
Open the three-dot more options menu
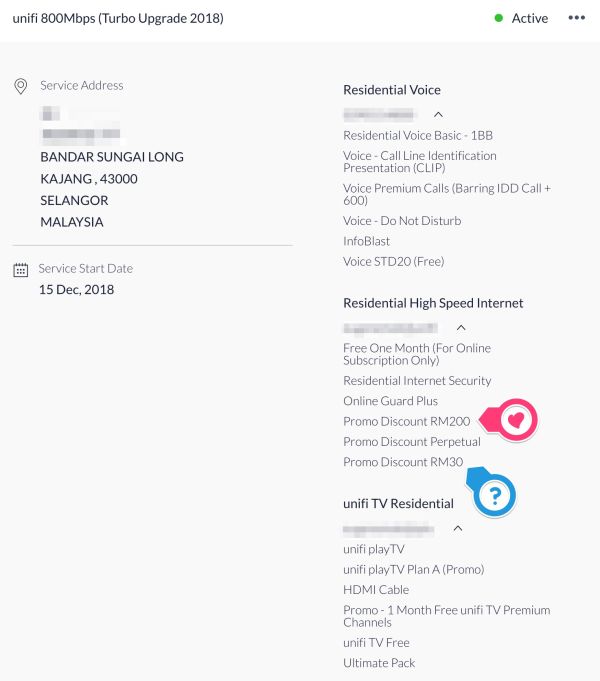(x=577, y=18)
